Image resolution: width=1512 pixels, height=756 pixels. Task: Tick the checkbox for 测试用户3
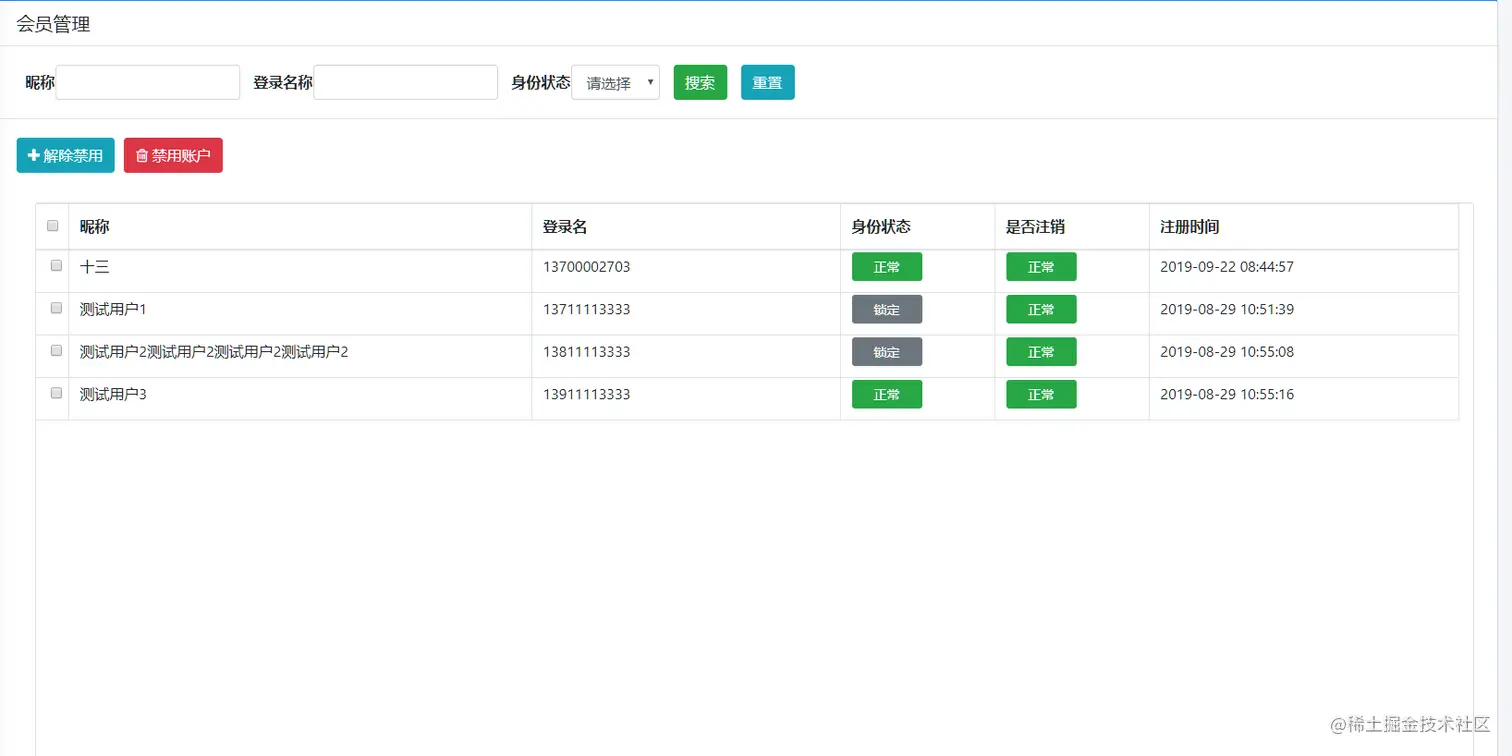[56, 393]
